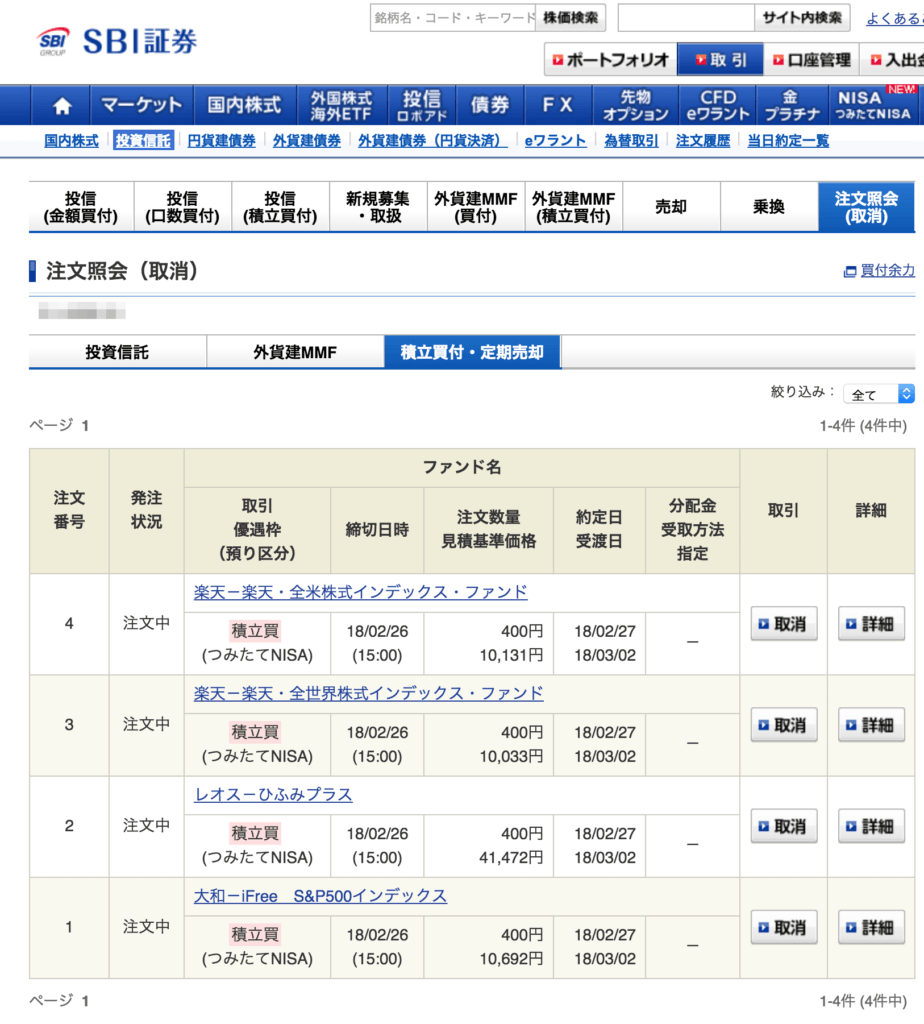
Task: Open レオス－ひふみプラス fund link
Action: [274, 795]
